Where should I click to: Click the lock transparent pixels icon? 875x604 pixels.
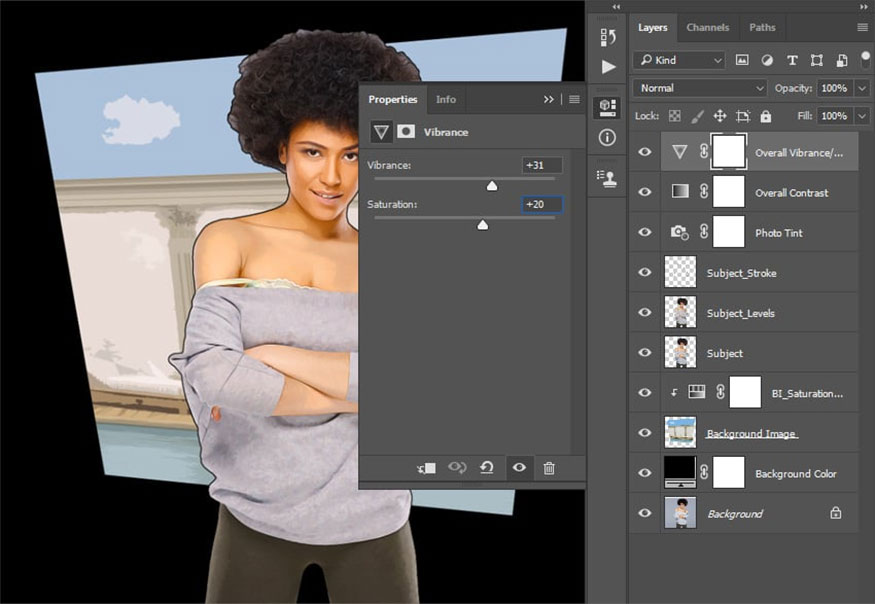pyautogui.click(x=675, y=116)
